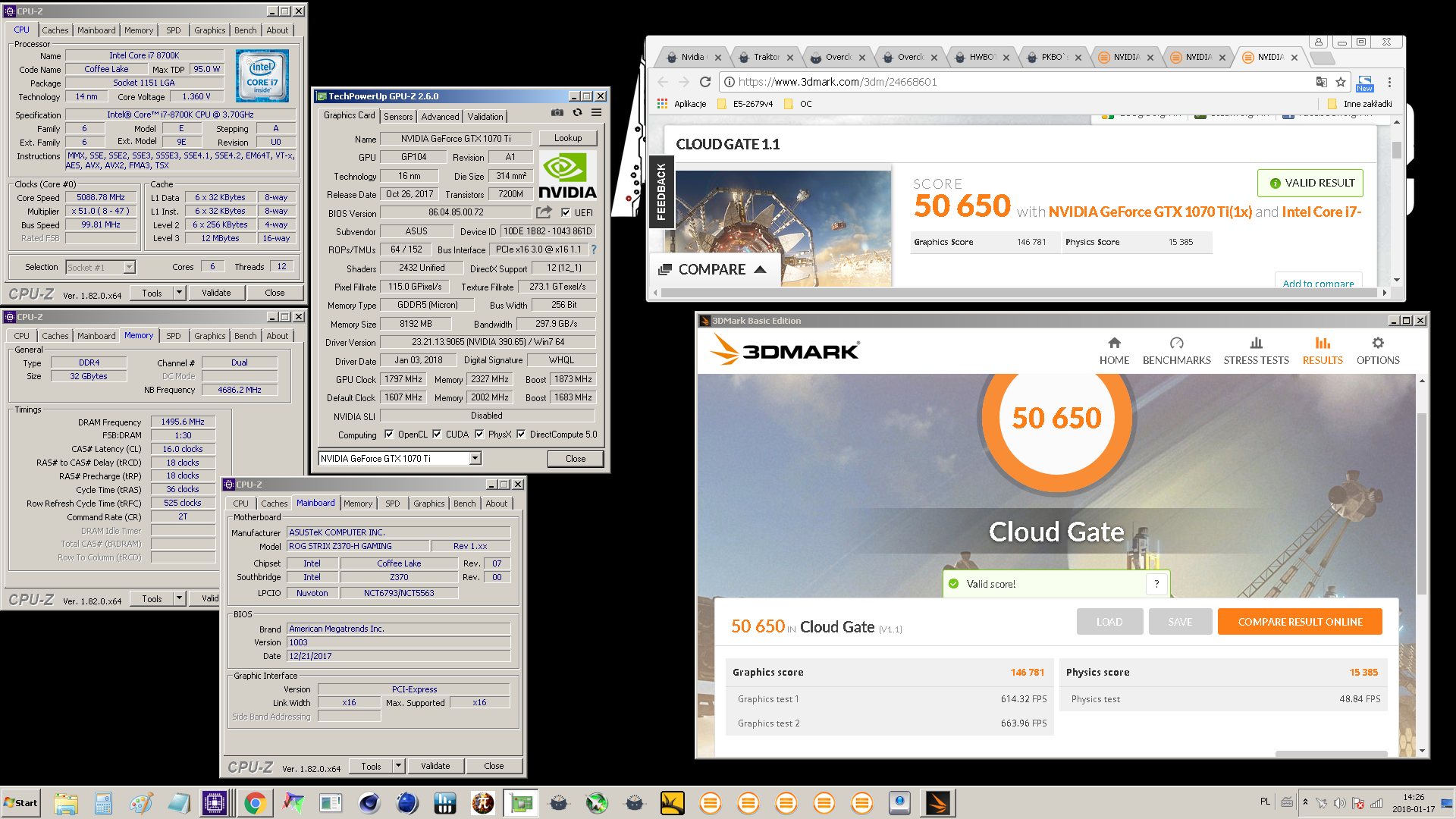Expand Tools dropdown arrow in CPU-Z Mainboard window
The width and height of the screenshot is (1456, 819).
coord(399,766)
